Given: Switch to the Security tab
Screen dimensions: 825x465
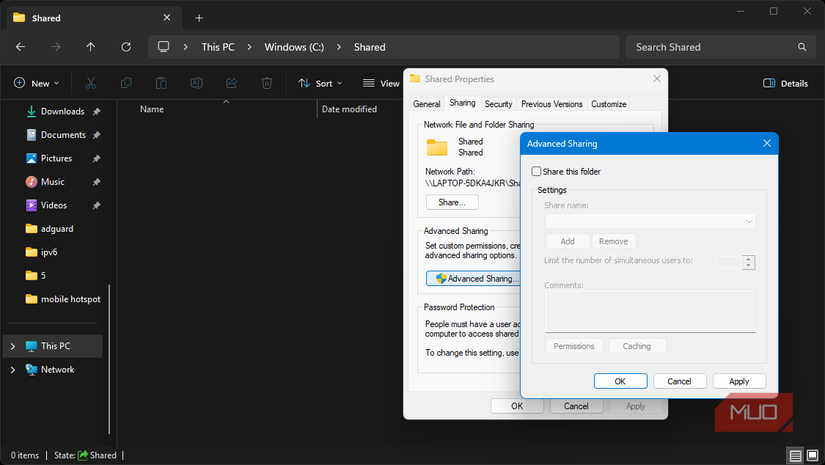Looking at the screenshot, I should click(498, 104).
